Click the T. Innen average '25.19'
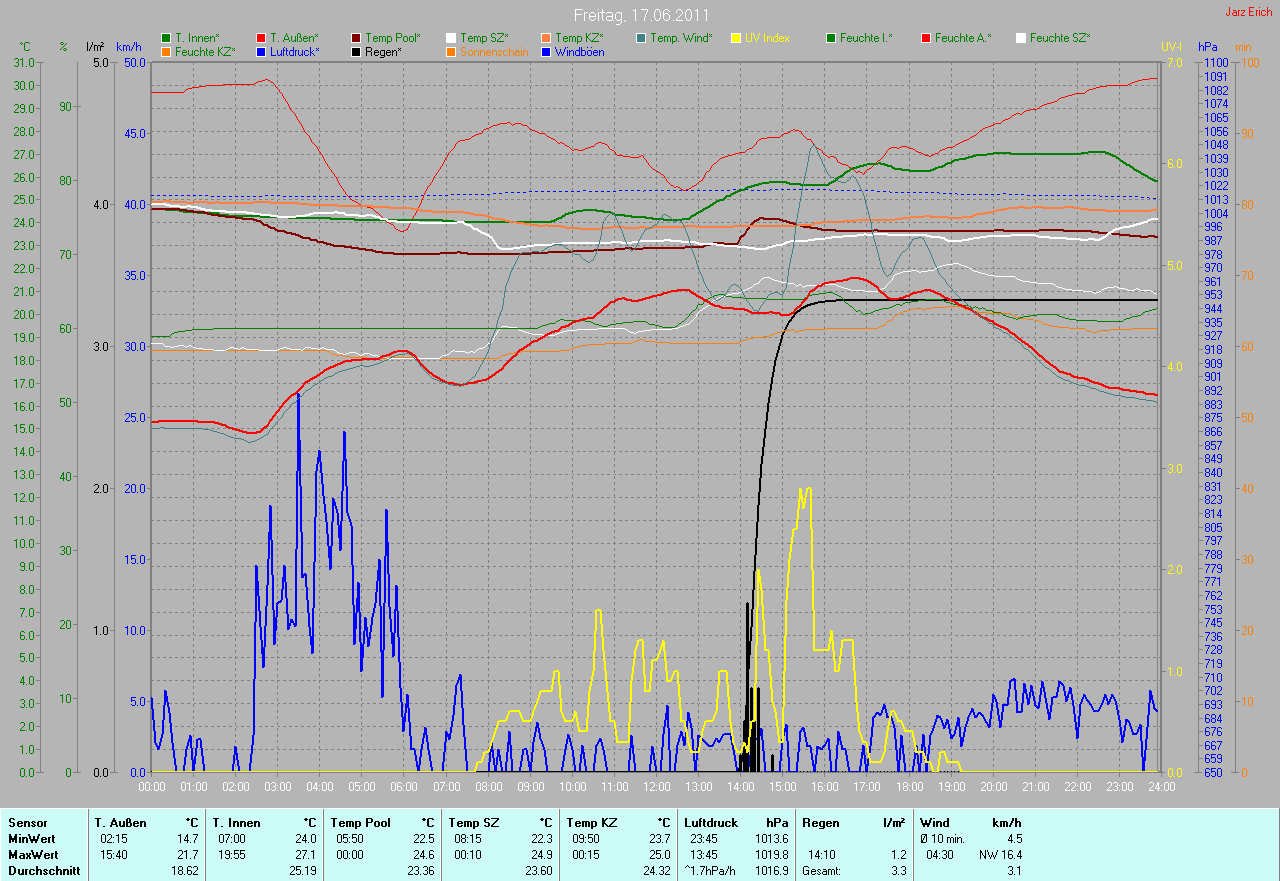1280x881 pixels. (x=303, y=871)
